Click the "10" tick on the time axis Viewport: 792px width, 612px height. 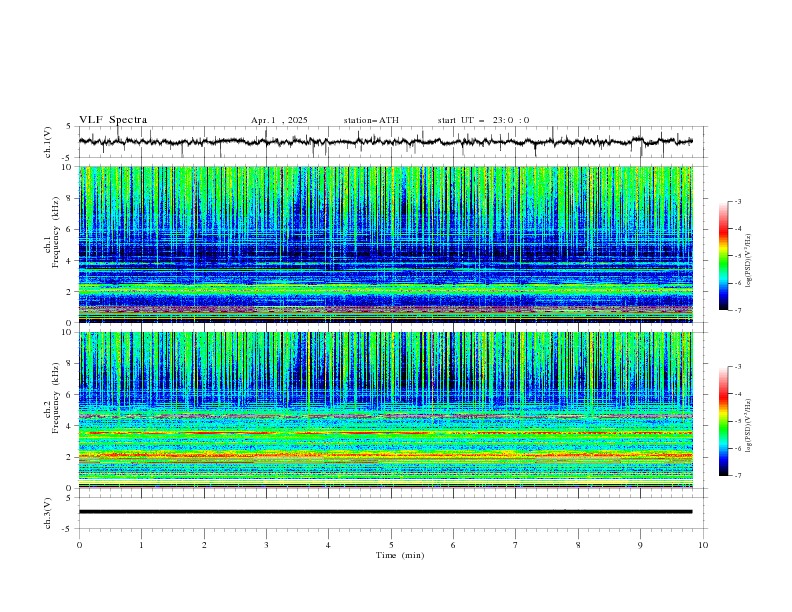(703, 545)
